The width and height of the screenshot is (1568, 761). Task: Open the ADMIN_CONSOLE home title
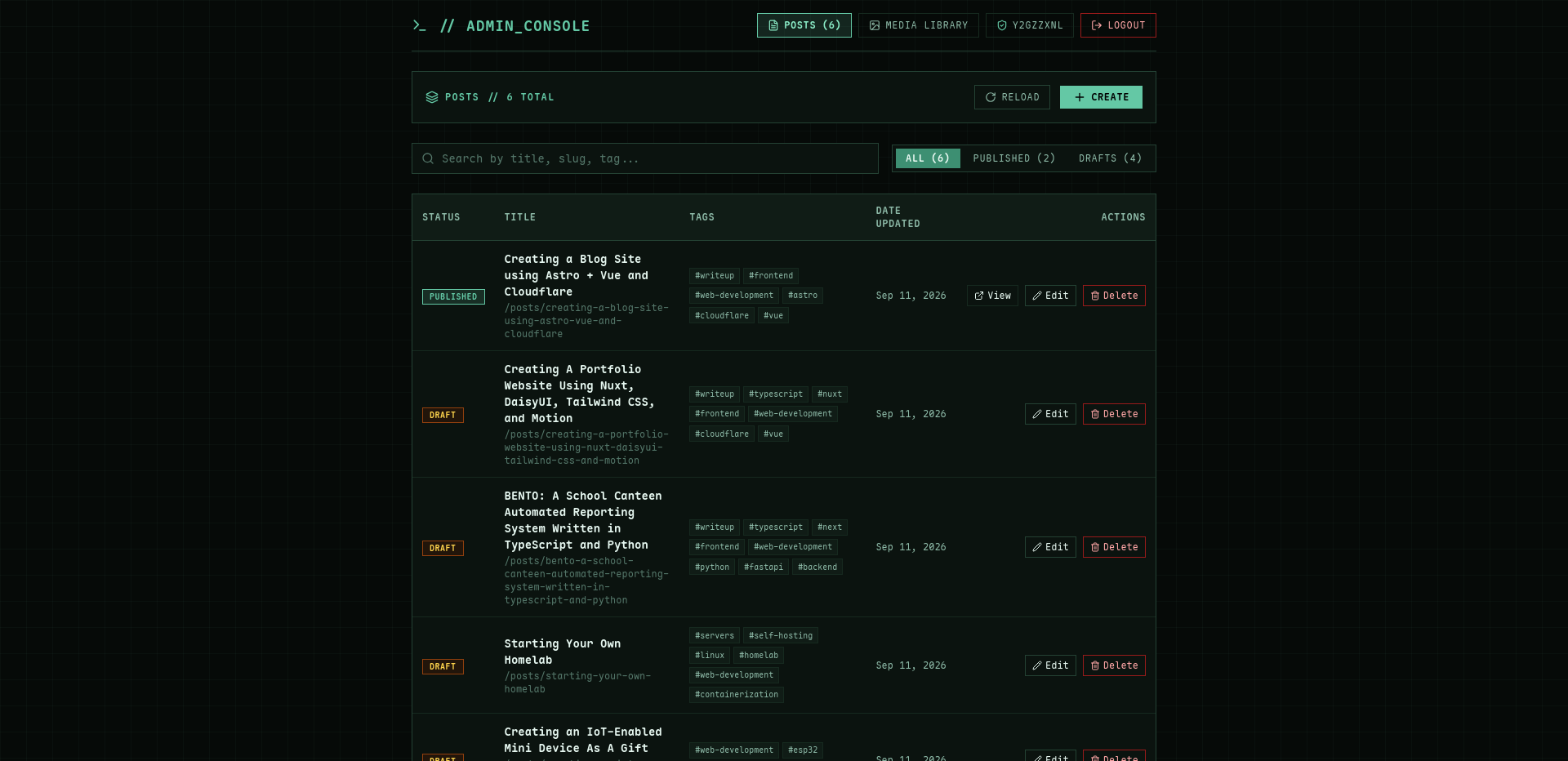click(x=528, y=26)
